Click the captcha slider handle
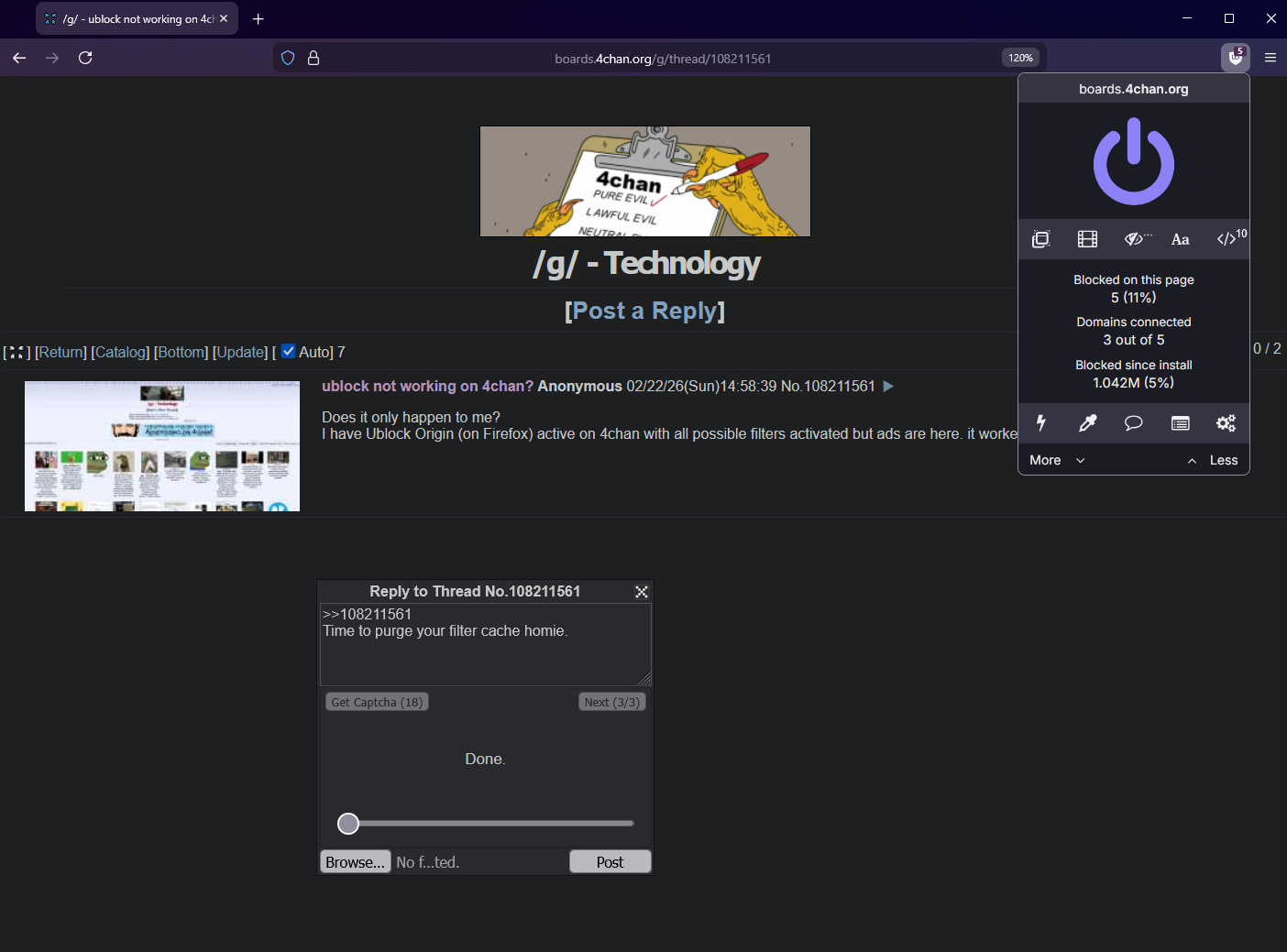This screenshot has width=1287, height=952. pos(348,824)
